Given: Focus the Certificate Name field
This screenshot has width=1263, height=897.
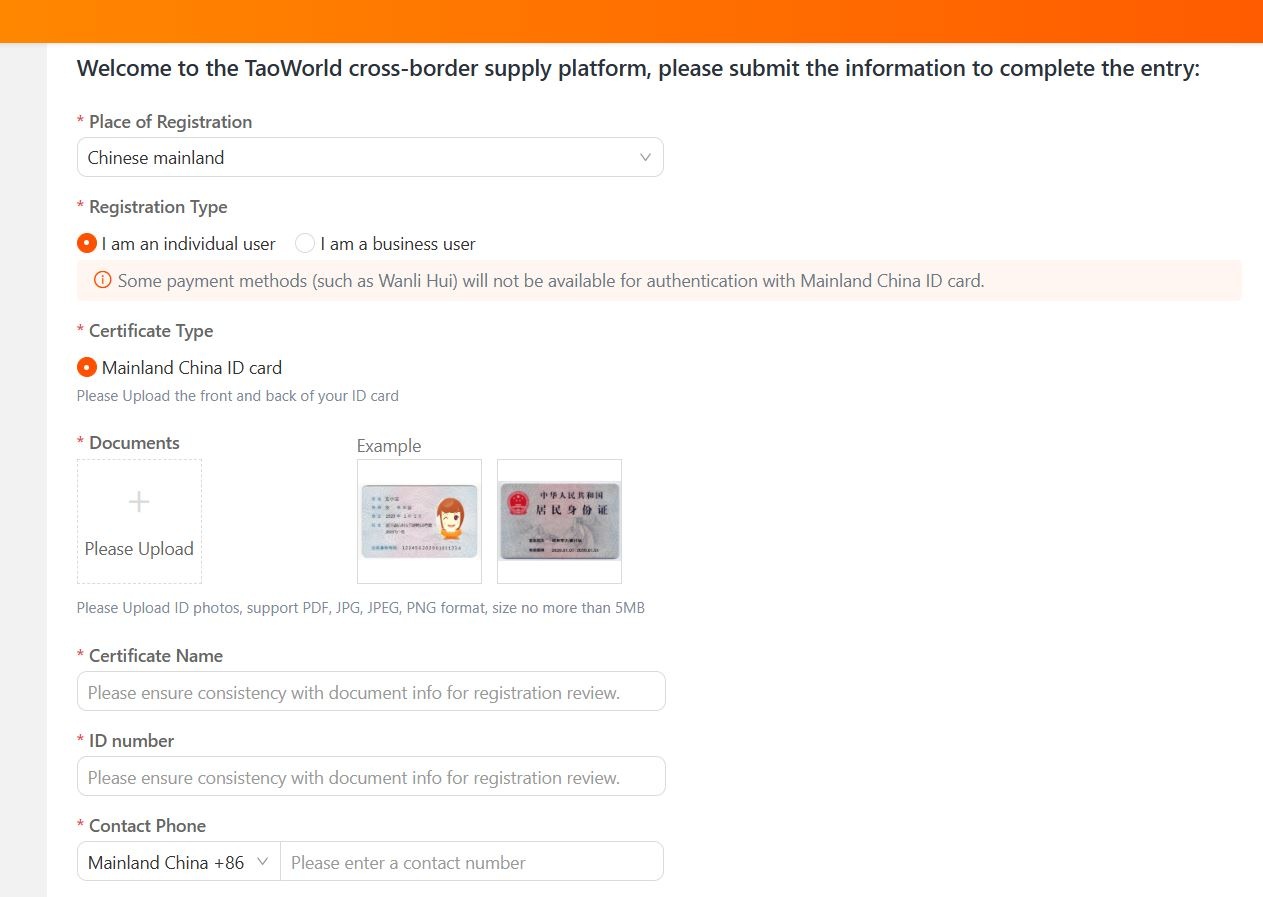Looking at the screenshot, I should (x=370, y=692).
